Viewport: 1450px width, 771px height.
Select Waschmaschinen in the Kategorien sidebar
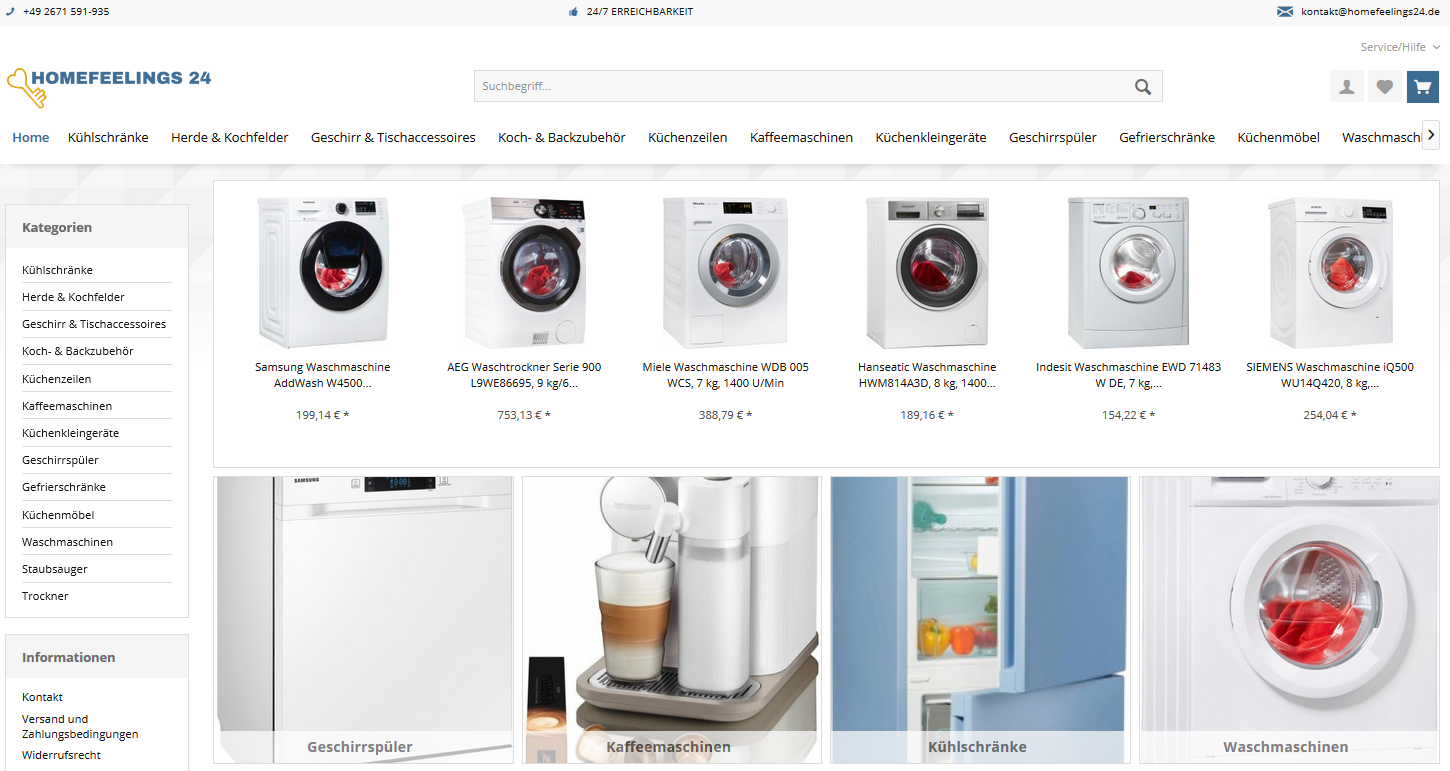97,542
